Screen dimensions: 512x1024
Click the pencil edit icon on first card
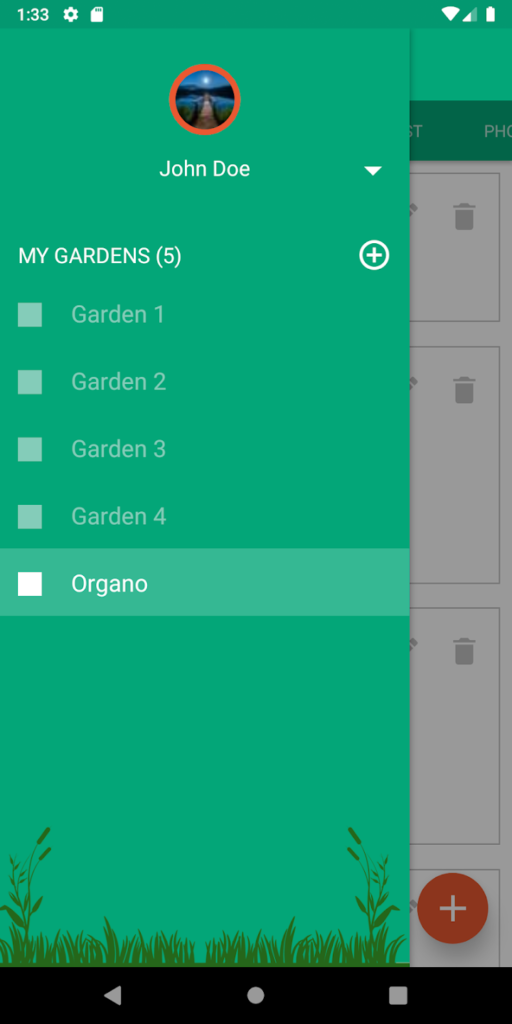coord(413,210)
